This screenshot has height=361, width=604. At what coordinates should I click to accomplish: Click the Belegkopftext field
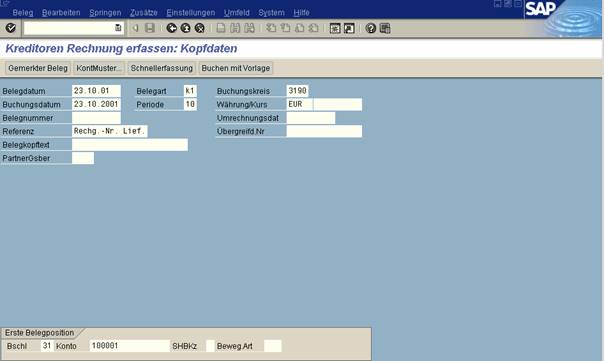click(x=130, y=145)
